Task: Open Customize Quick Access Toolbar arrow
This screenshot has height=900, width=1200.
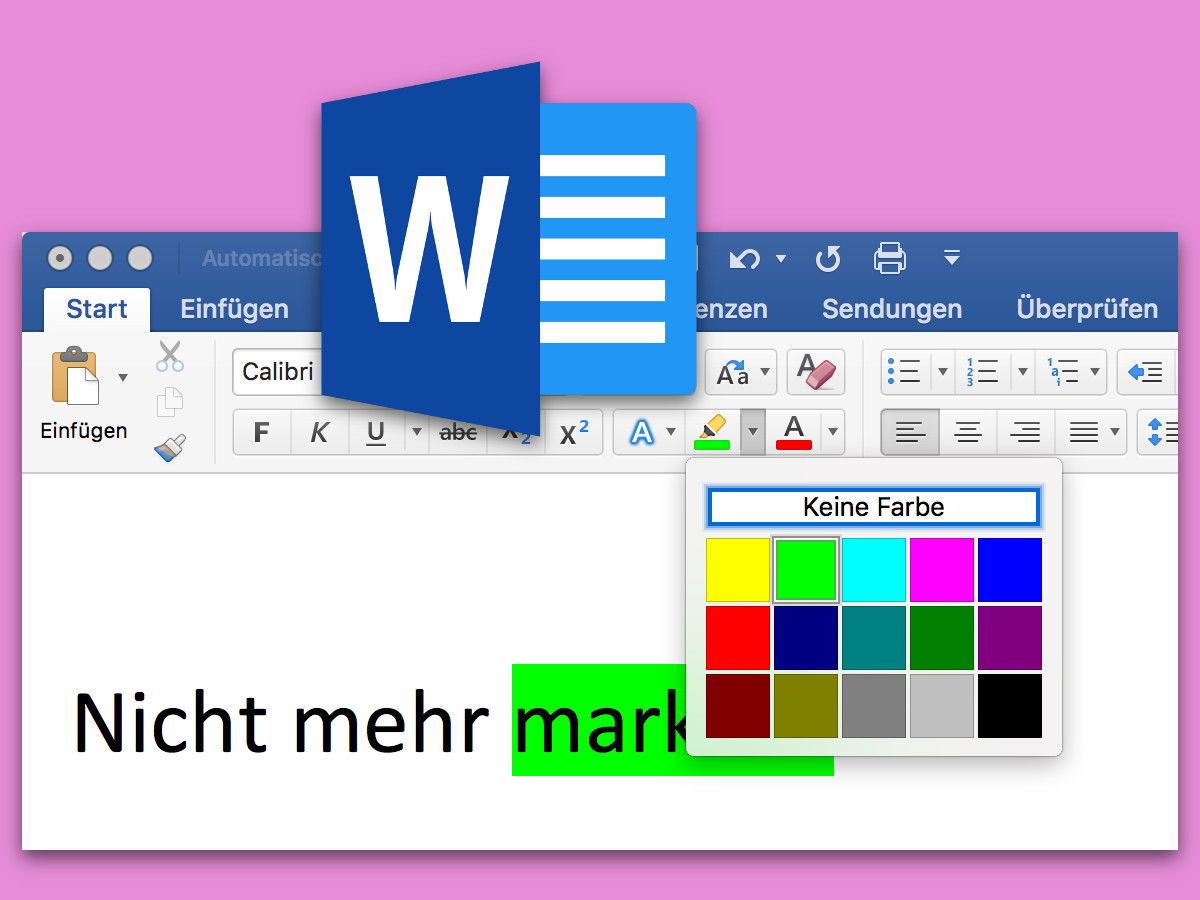Action: click(x=952, y=258)
